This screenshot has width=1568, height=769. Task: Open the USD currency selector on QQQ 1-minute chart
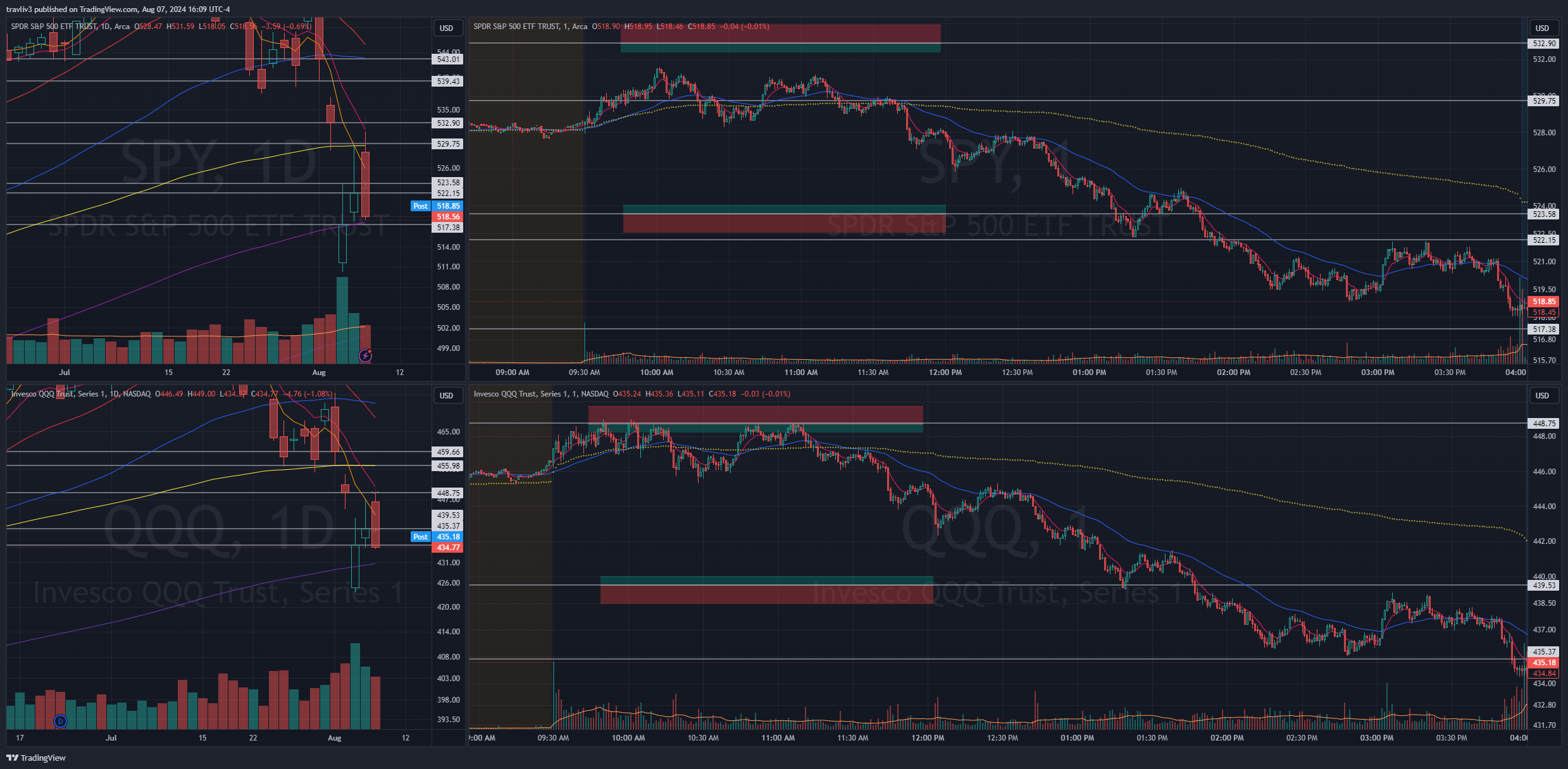tap(1542, 395)
